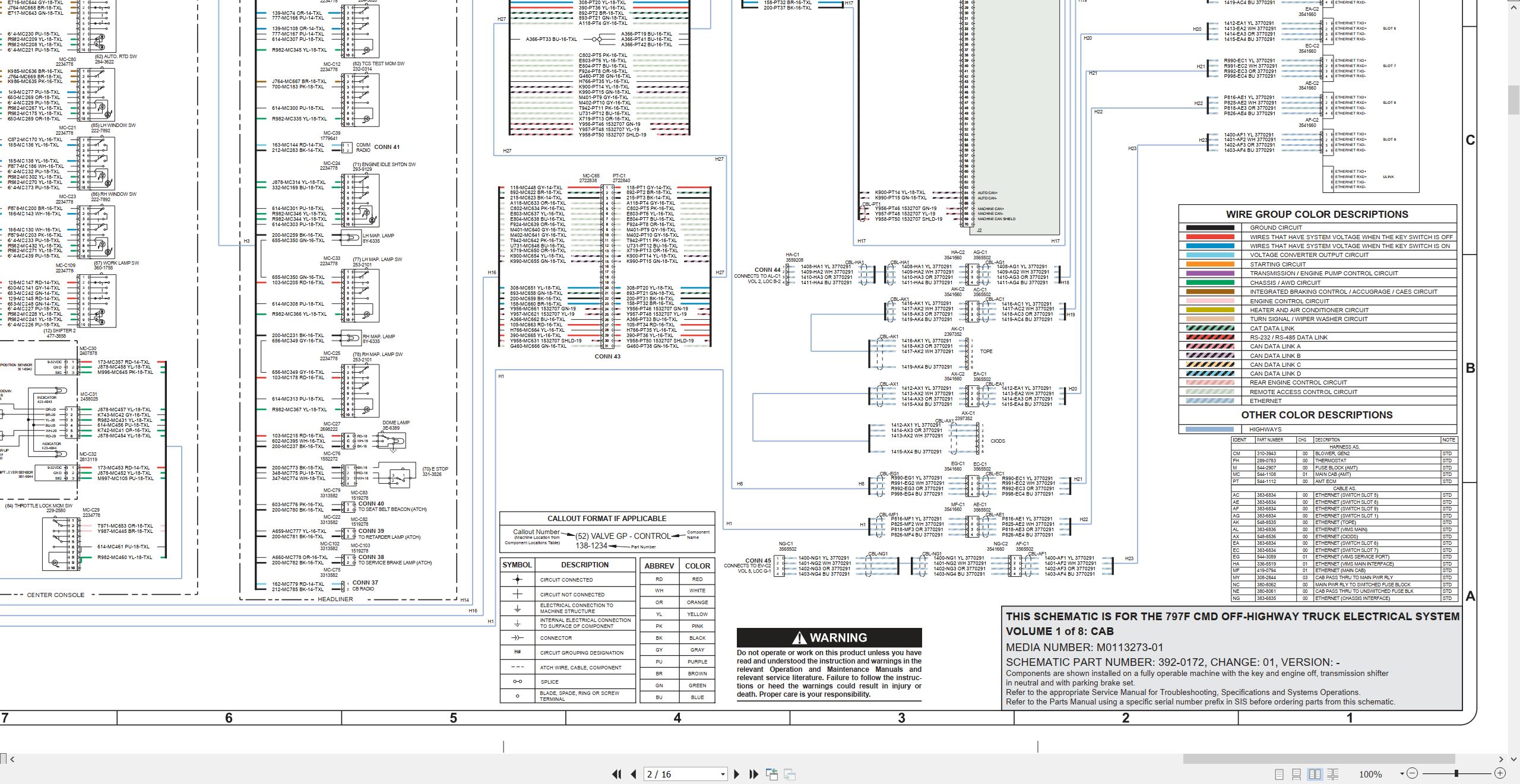The width and height of the screenshot is (1520, 784).
Task: Click the MEDIA NUMBER: M0113273-01 line
Action: [1084, 647]
